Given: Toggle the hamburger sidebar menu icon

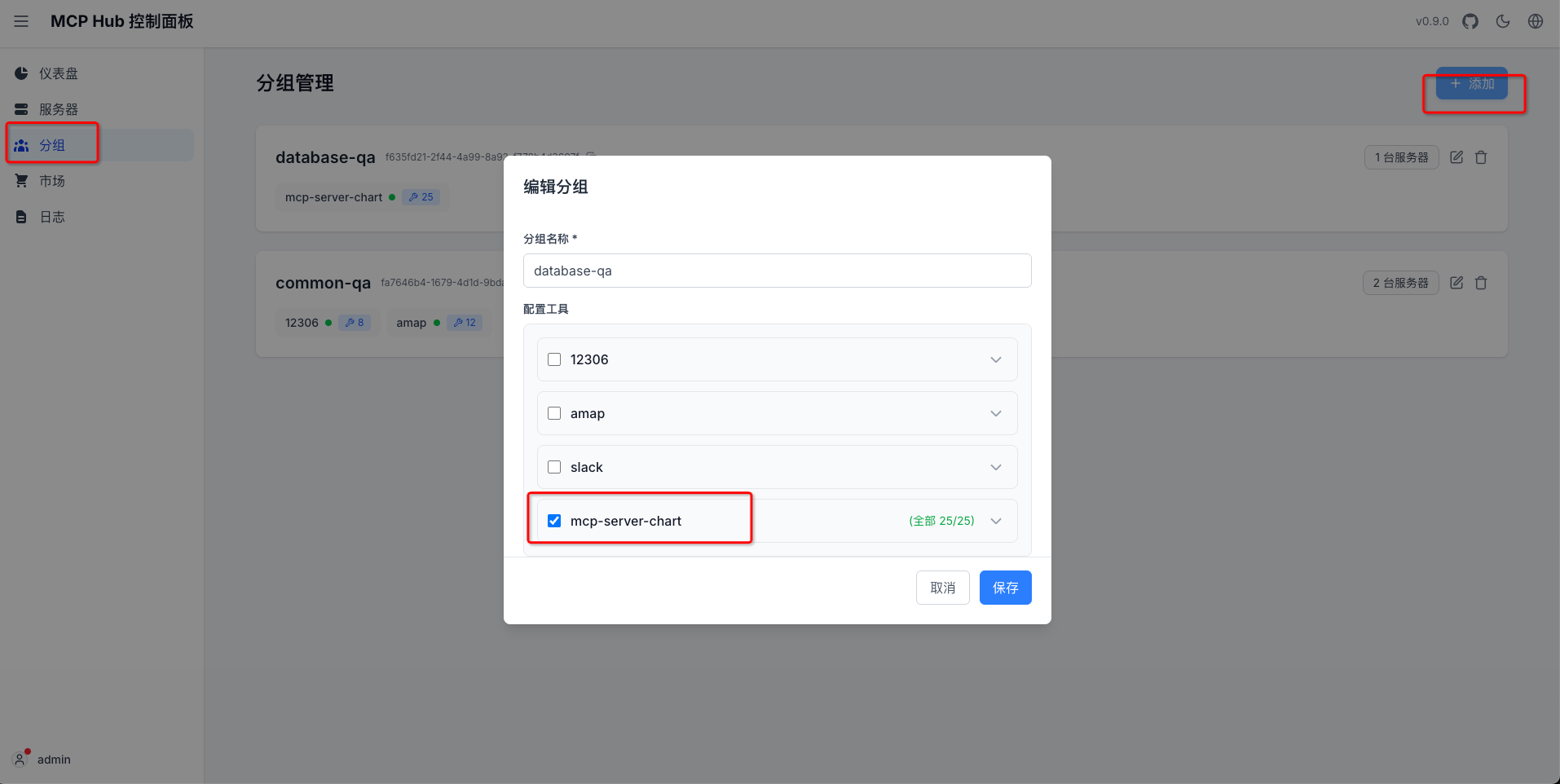Looking at the screenshot, I should (21, 21).
